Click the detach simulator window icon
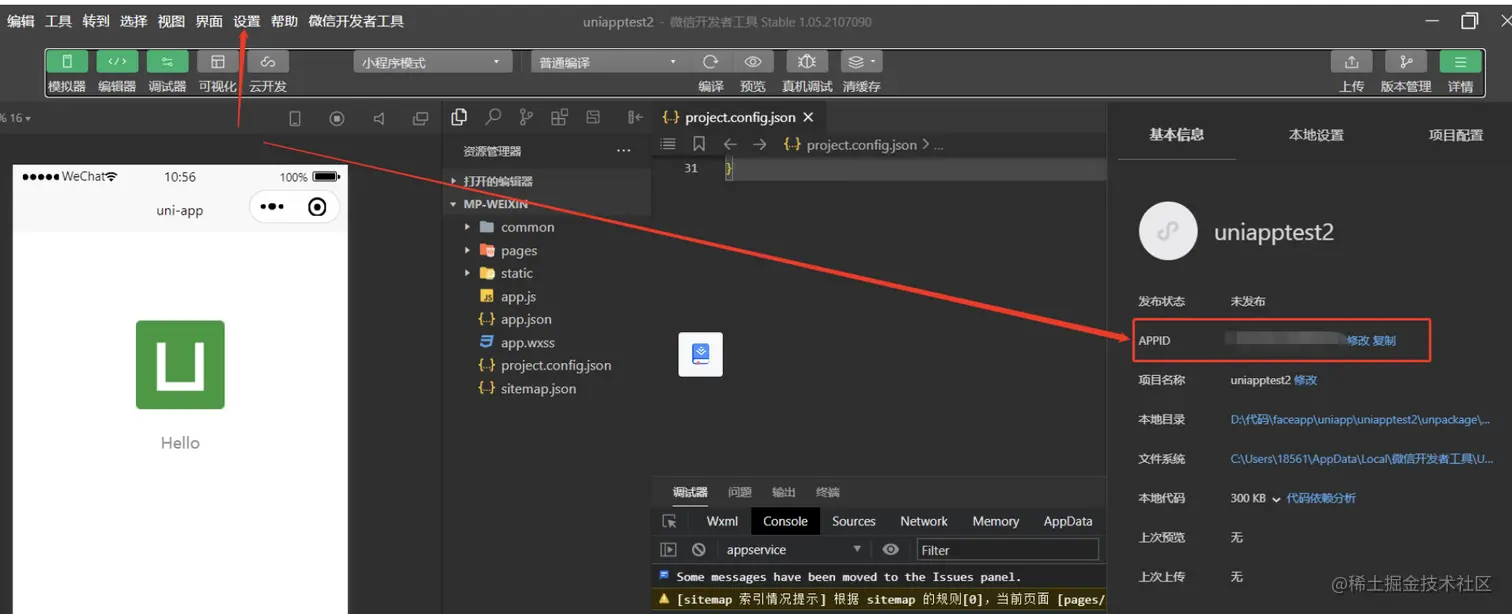 pos(421,119)
